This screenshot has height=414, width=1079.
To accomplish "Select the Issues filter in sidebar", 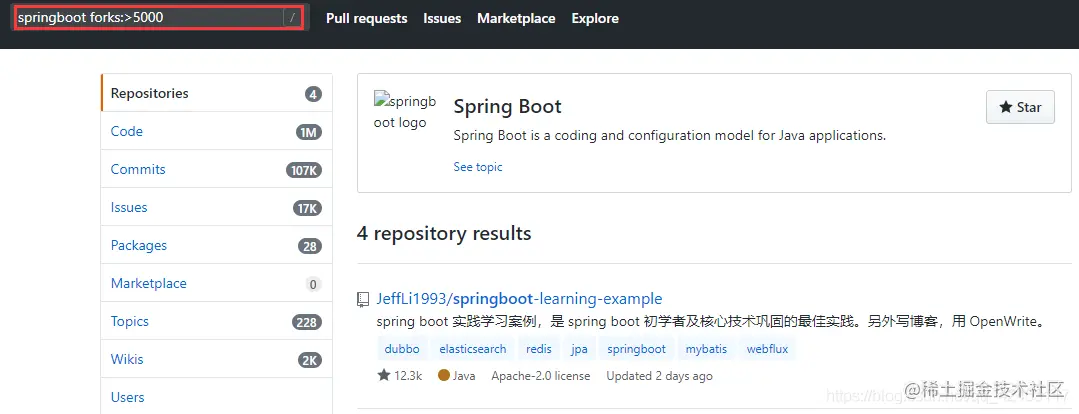I will pyautogui.click(x=217, y=207).
